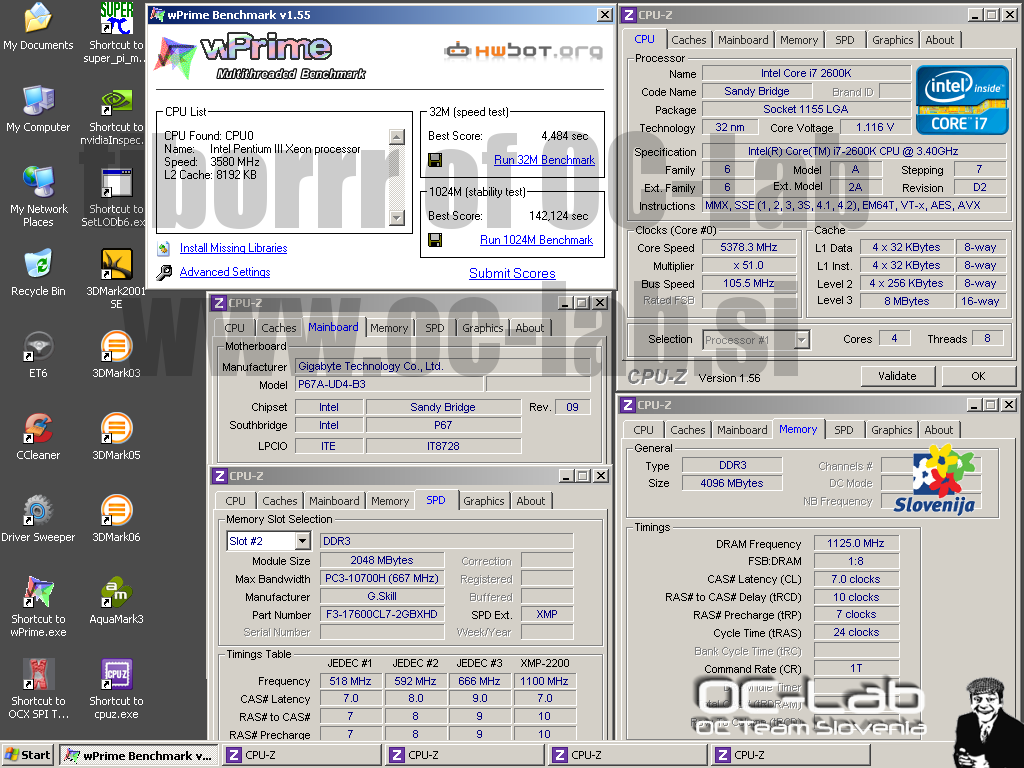Click the LPCIO model IT8728 field
This screenshot has height=768, width=1024.
pyautogui.click(x=443, y=446)
